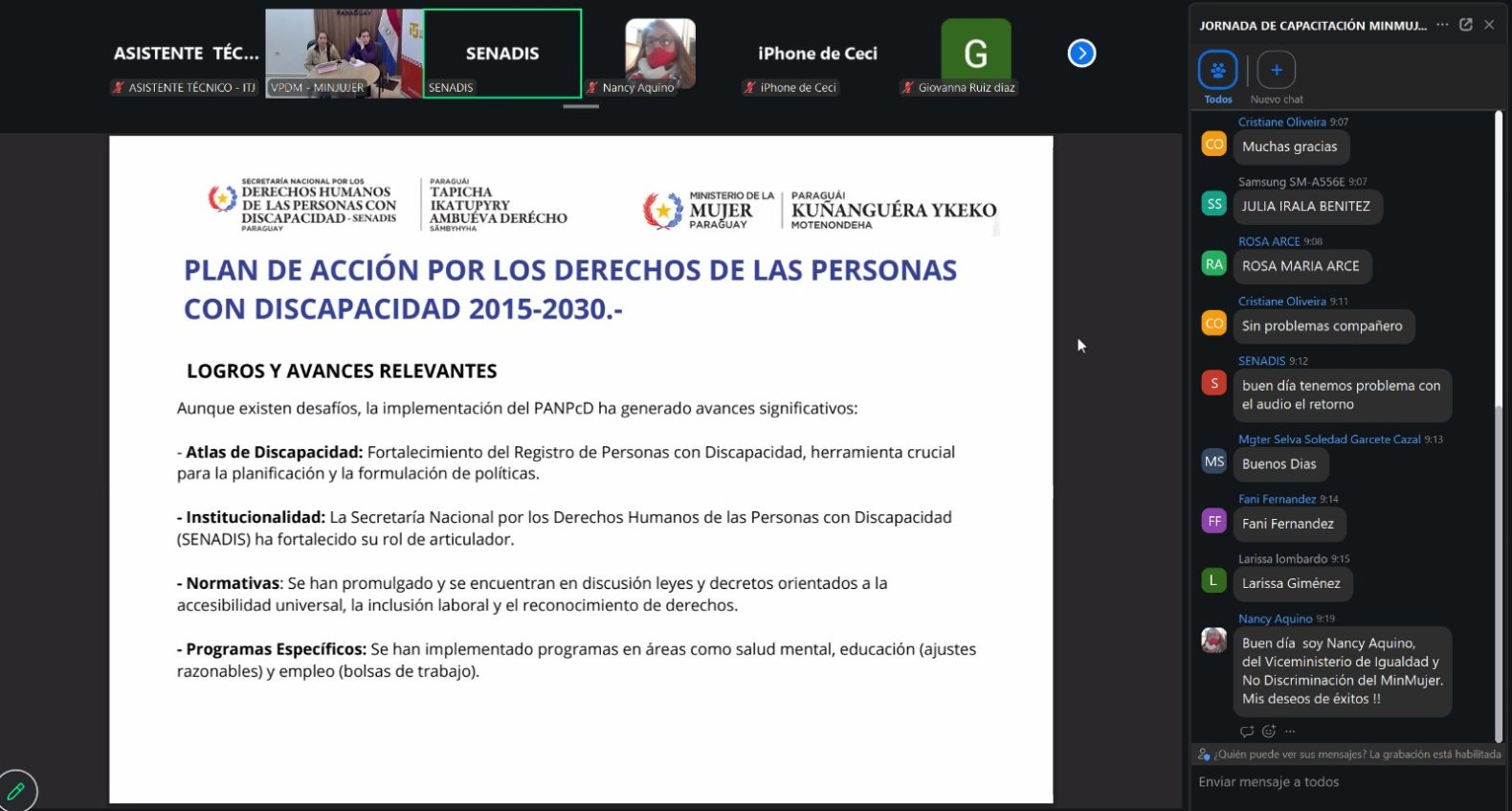
Task: Click Cristiane Oliveira's CO avatar at 9:11
Action: 1213,323
